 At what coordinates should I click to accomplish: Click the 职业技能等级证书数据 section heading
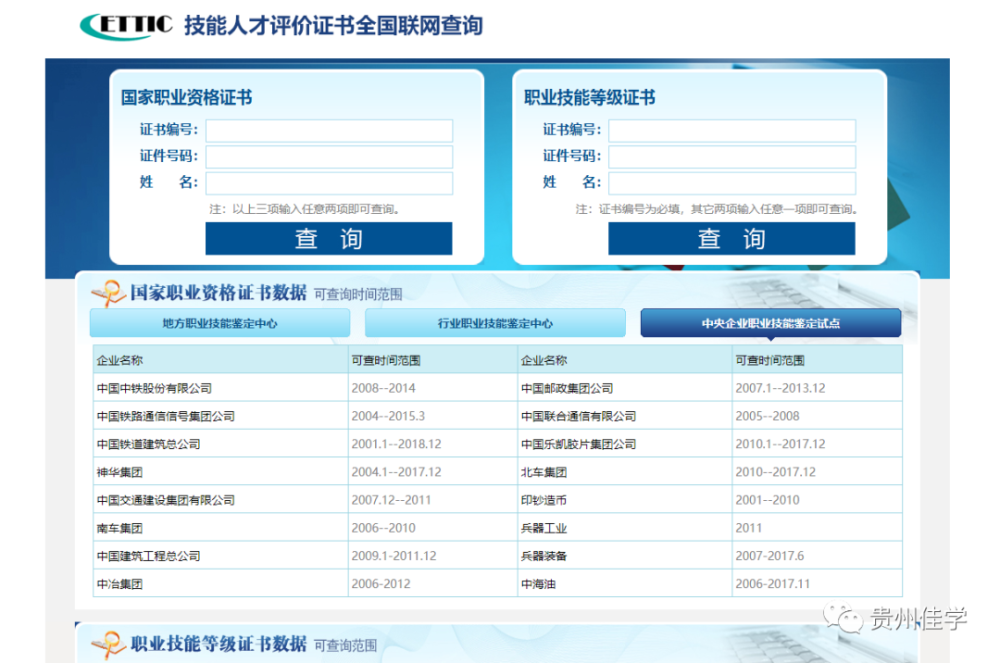218,644
